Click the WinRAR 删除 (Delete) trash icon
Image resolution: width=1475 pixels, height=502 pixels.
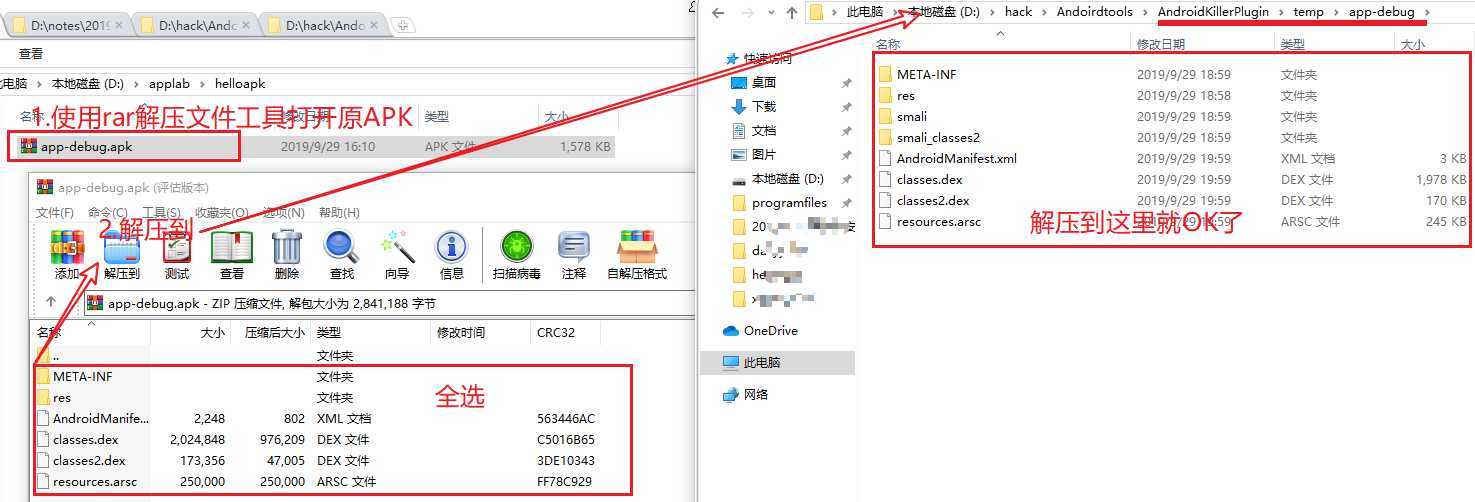(x=287, y=247)
